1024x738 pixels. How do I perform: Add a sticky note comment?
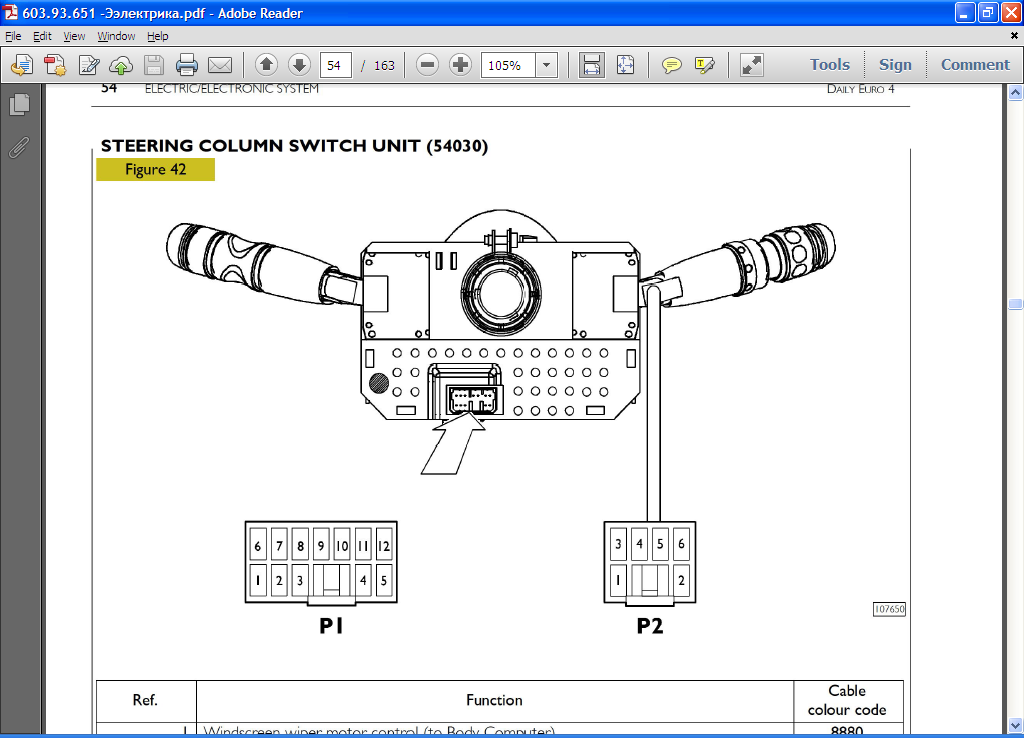coord(671,65)
